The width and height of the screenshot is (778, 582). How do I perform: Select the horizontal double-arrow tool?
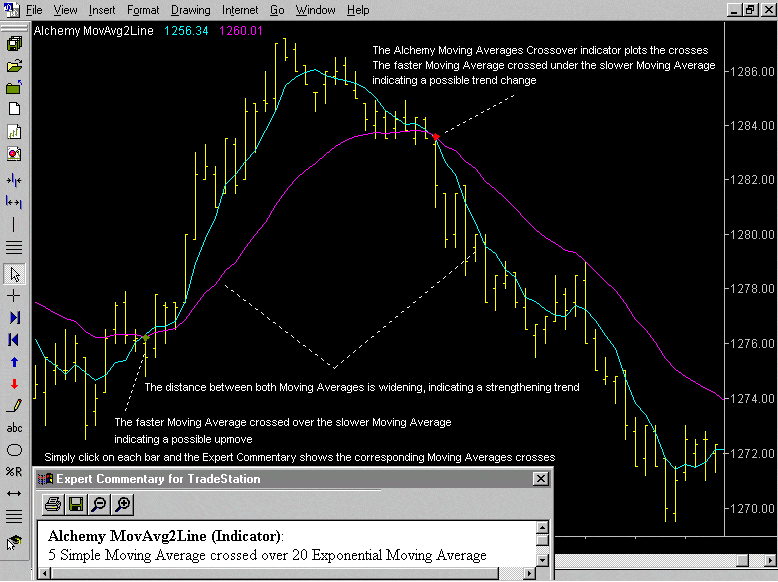(x=14, y=494)
